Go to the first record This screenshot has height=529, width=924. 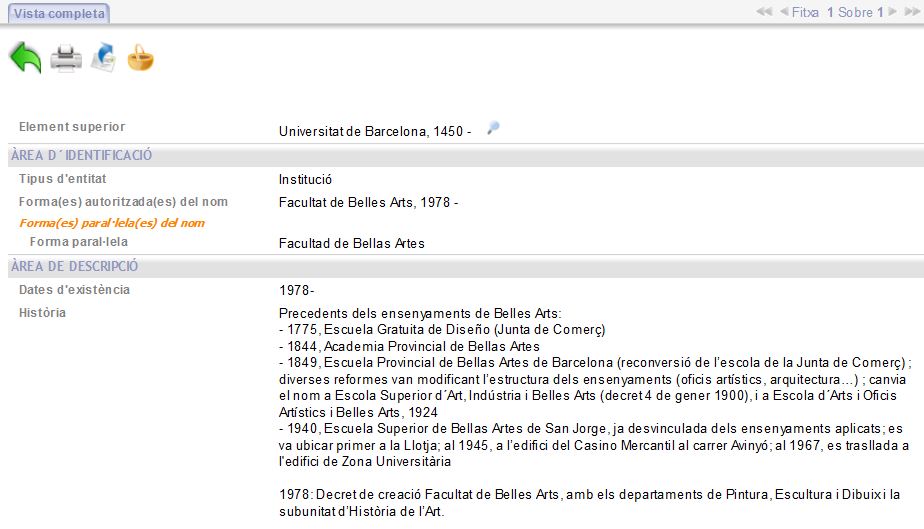(x=764, y=12)
